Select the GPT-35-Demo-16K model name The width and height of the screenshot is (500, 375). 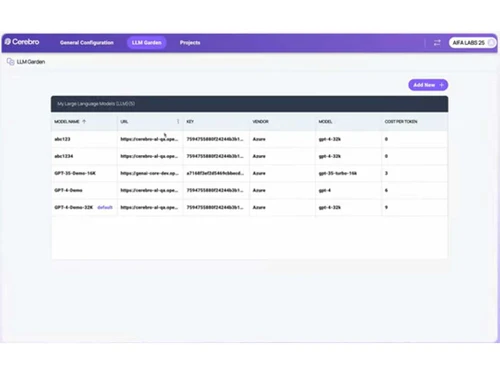tap(75, 173)
